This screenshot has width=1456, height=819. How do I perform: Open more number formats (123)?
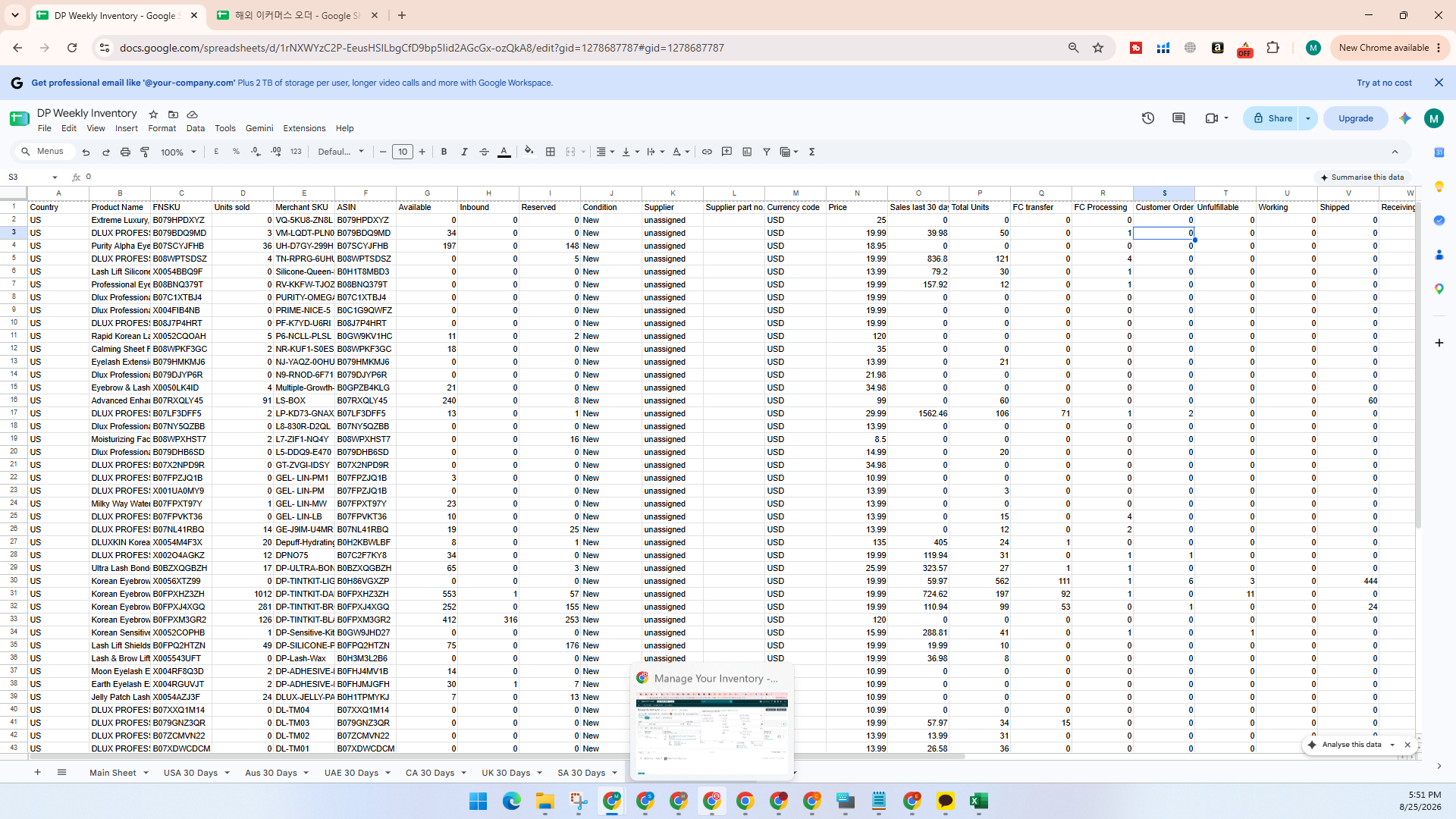pos(296,152)
